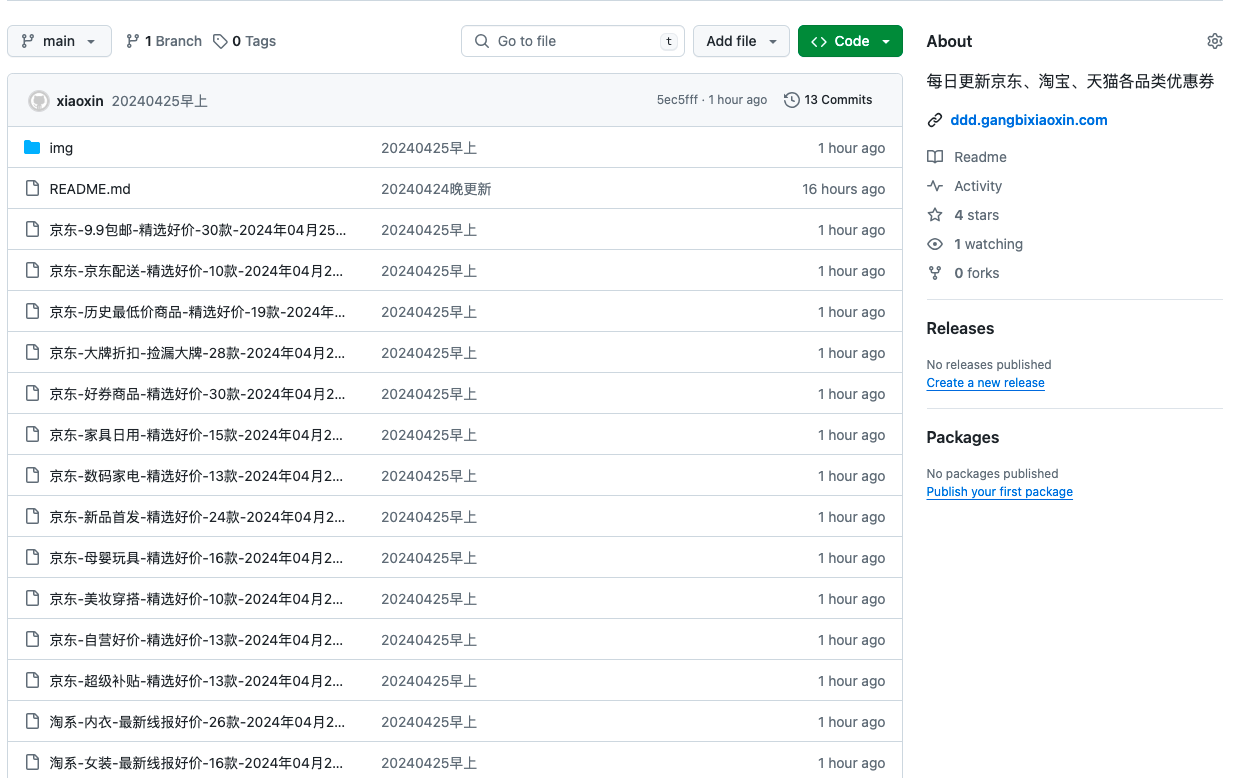Open file 京东-自营好价-精选好价-13款

[197, 640]
